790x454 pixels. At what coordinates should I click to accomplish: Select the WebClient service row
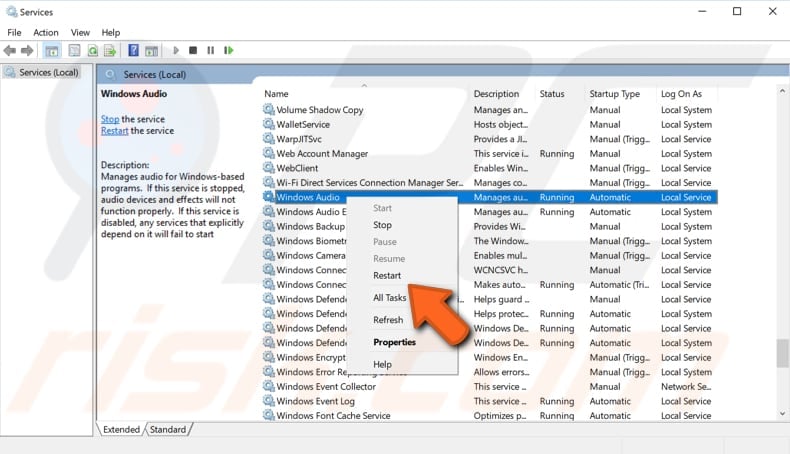[x=490, y=168]
